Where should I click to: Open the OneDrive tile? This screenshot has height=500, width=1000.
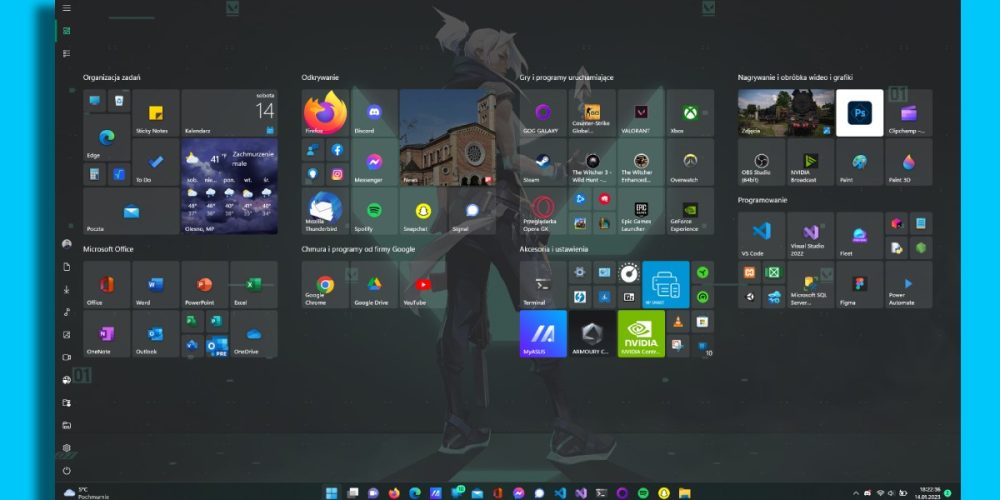pyautogui.click(x=254, y=334)
